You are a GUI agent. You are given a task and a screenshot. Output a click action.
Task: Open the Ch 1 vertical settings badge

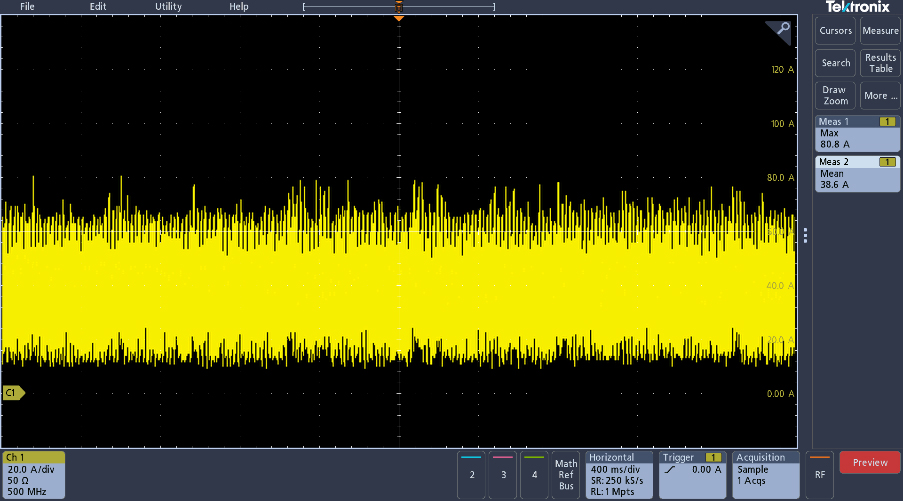click(34, 474)
